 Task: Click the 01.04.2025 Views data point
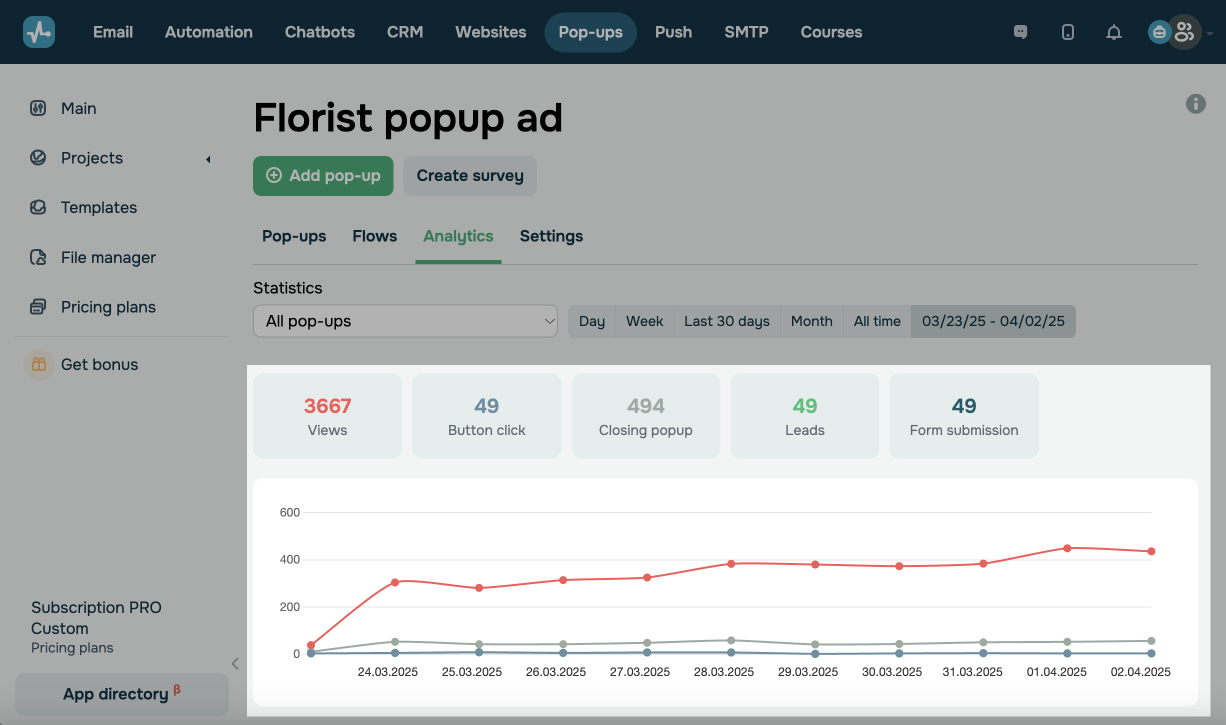(1067, 548)
